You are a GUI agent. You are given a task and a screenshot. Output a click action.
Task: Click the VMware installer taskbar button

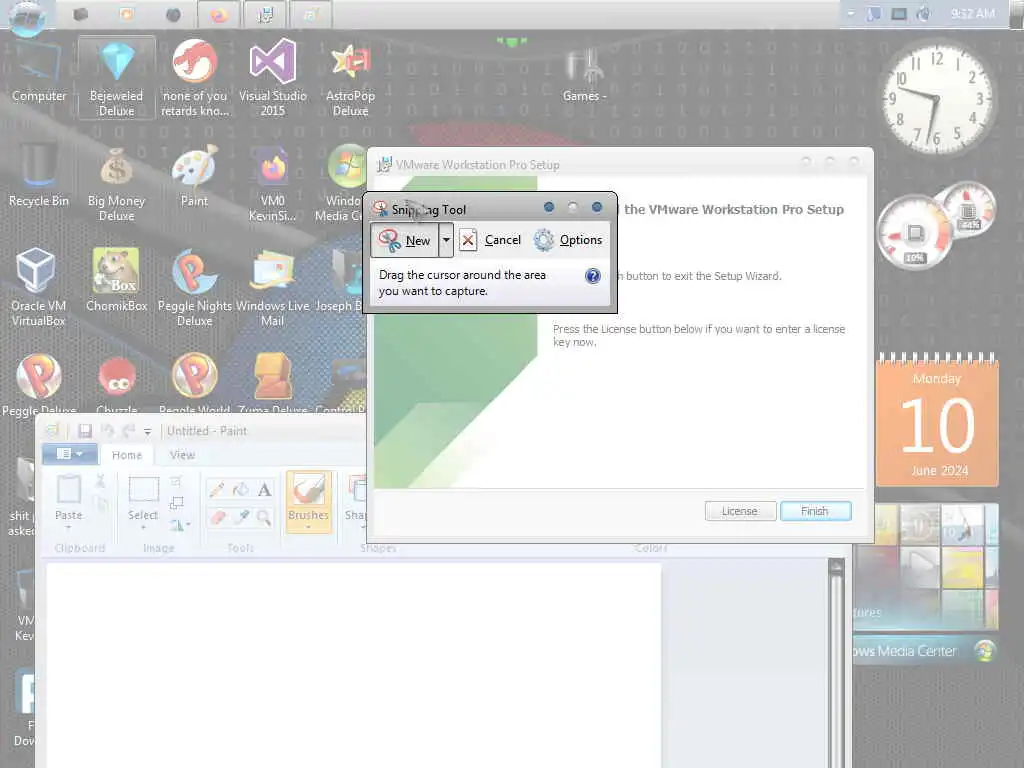point(265,14)
